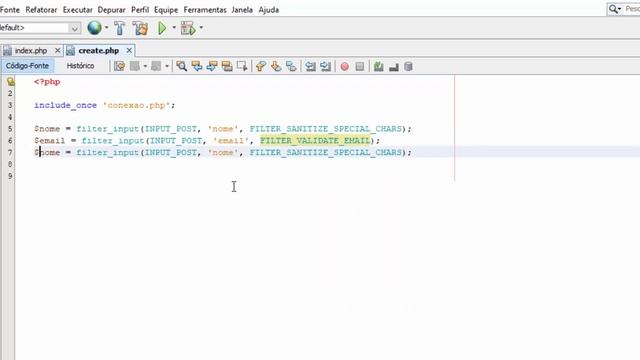Click the grayed Back navigation icon
This screenshot has width=640, height=360.
pos(135,66)
